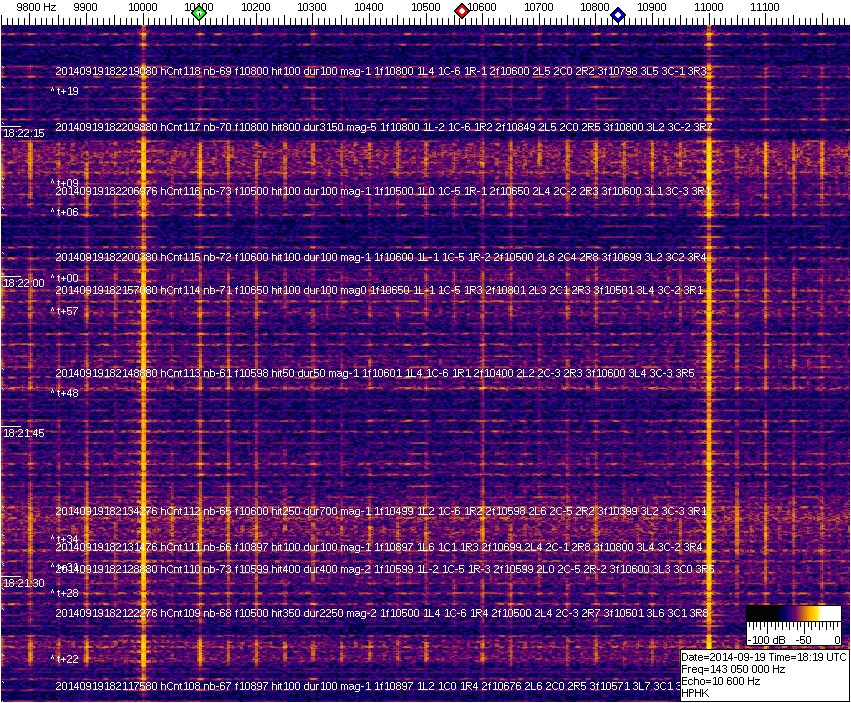Select the red diamond frequency marker
The image size is (851, 703).
click(462, 11)
